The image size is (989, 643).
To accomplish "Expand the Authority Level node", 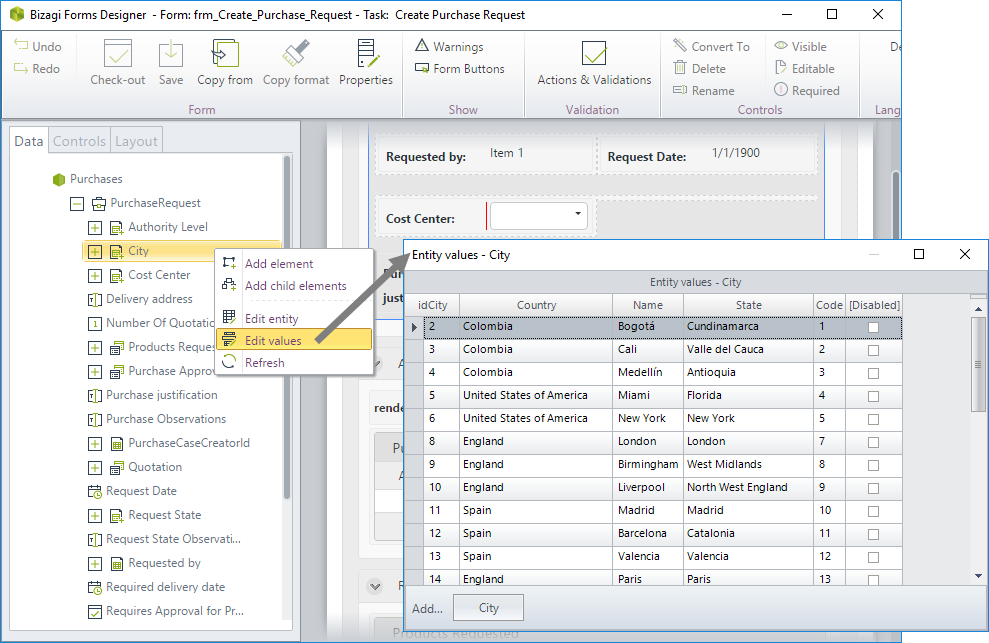I will tap(95, 228).
